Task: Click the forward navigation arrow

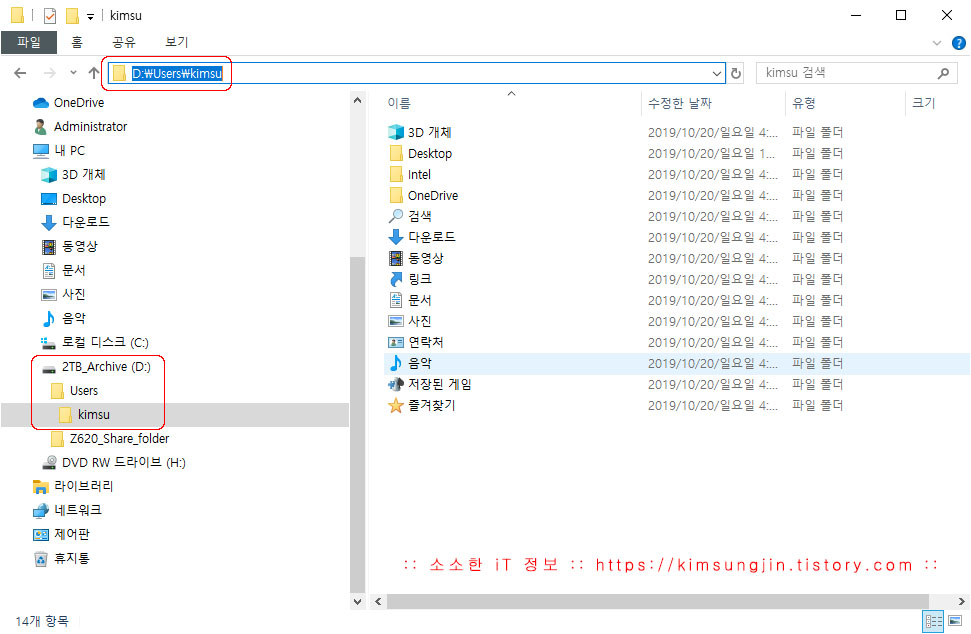Action: pos(50,73)
